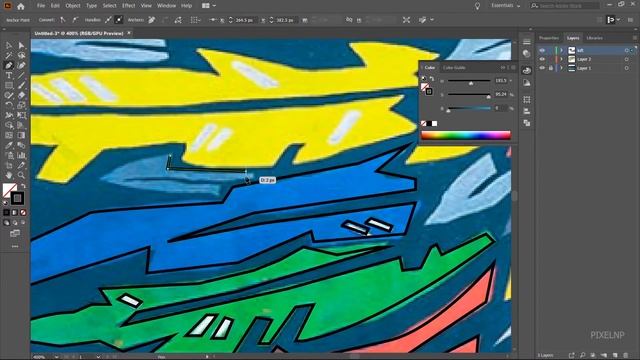Activate the Pen tool
This screenshot has width=640, height=360.
coord(9,65)
